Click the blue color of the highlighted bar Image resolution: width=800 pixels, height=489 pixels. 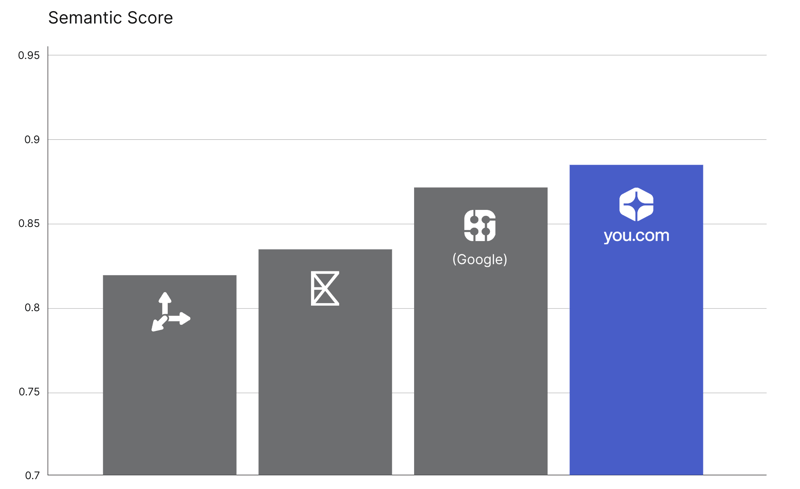click(x=636, y=357)
